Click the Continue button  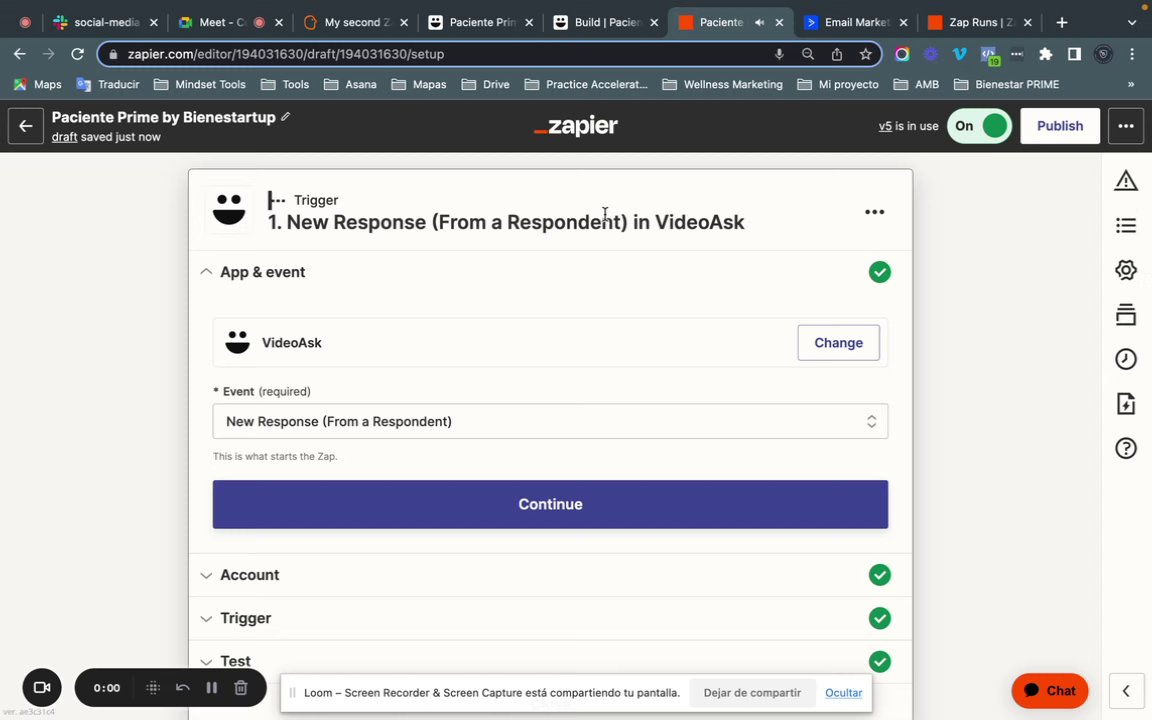click(550, 504)
